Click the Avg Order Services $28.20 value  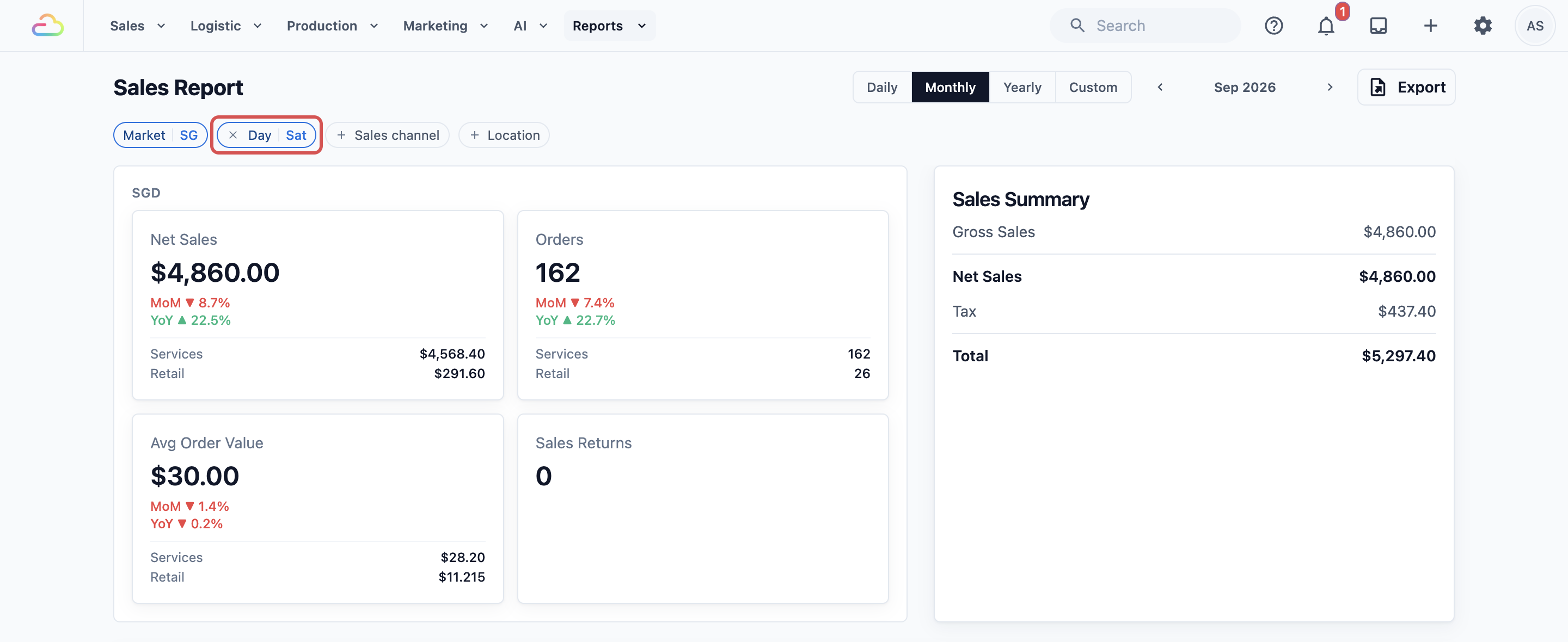click(463, 557)
